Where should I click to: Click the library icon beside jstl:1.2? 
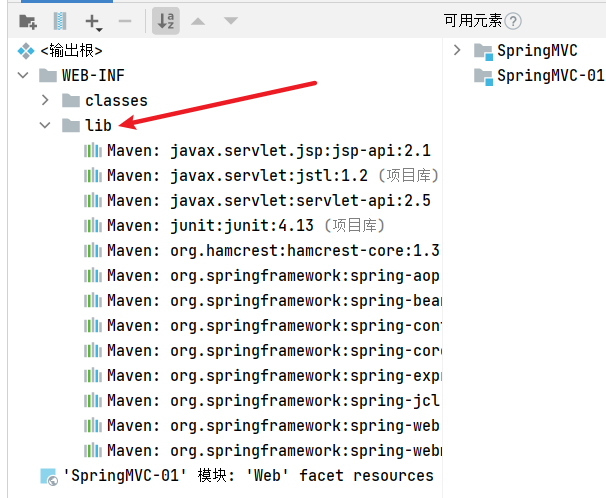pyautogui.click(x=93, y=175)
